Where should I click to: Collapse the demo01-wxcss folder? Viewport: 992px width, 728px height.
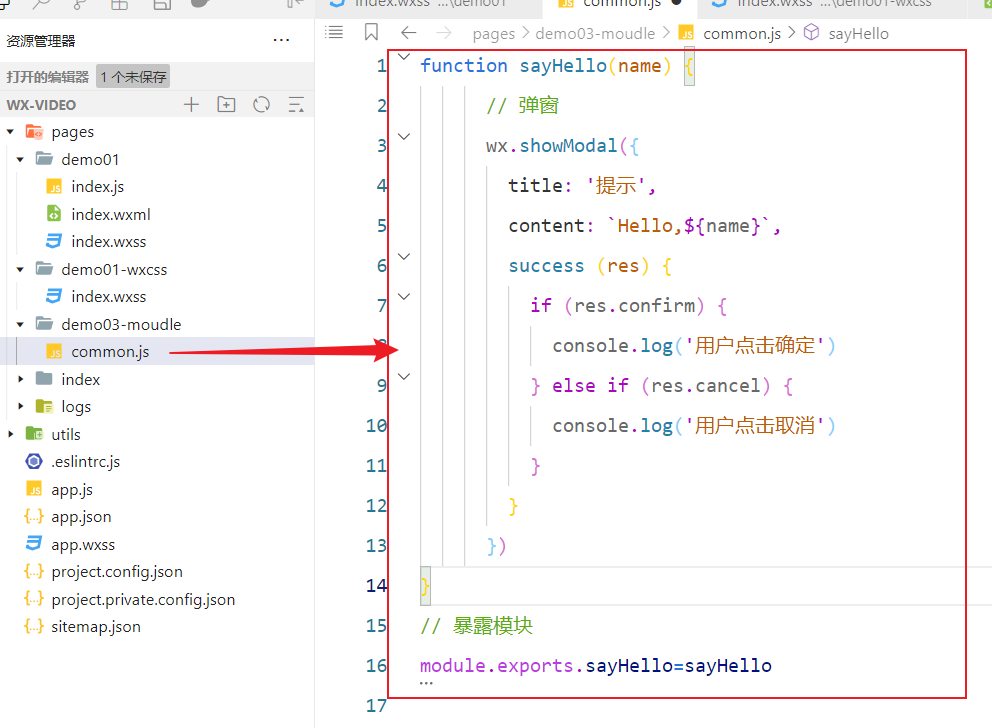(20, 269)
